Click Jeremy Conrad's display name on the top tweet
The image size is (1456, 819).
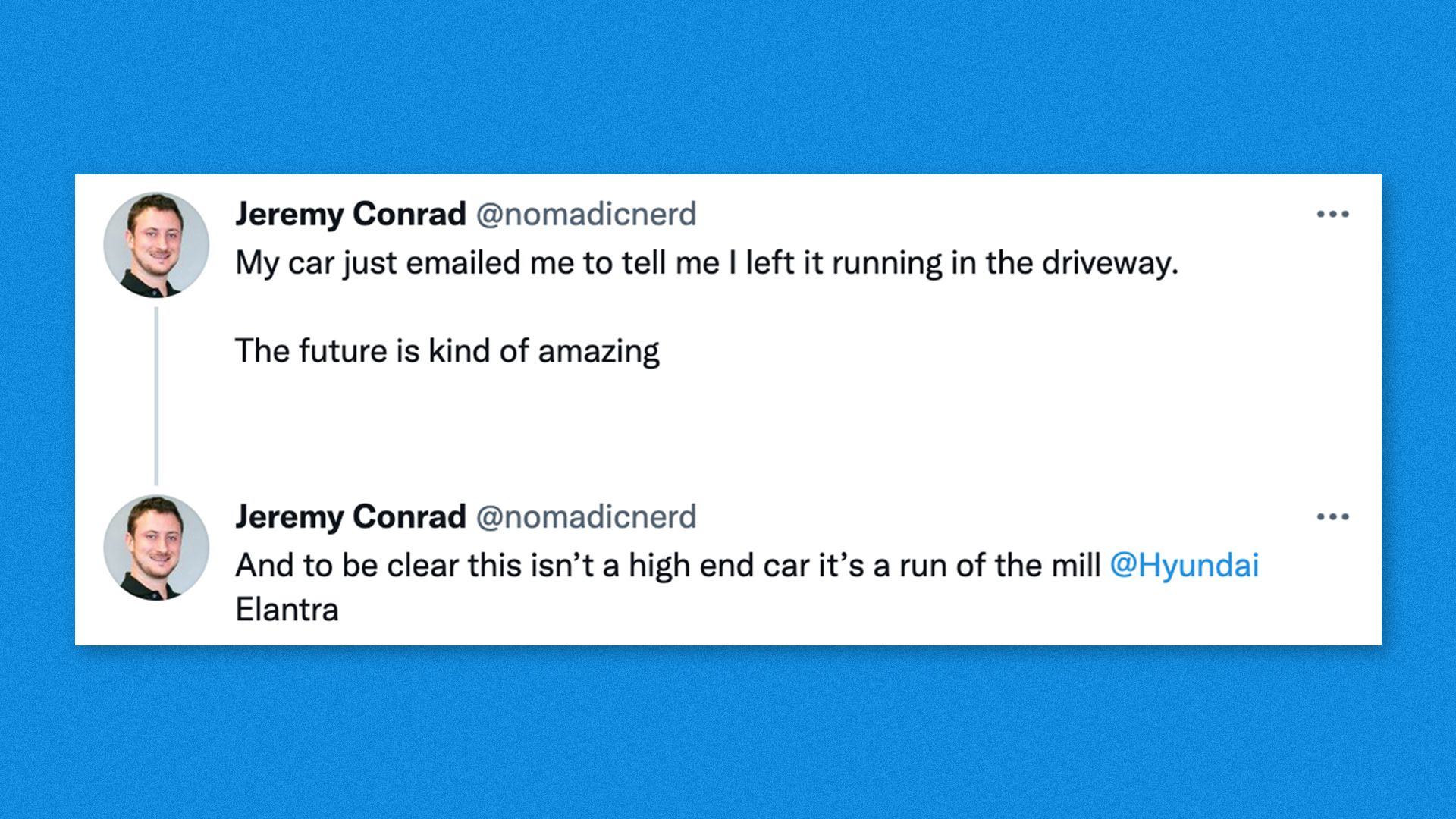350,214
